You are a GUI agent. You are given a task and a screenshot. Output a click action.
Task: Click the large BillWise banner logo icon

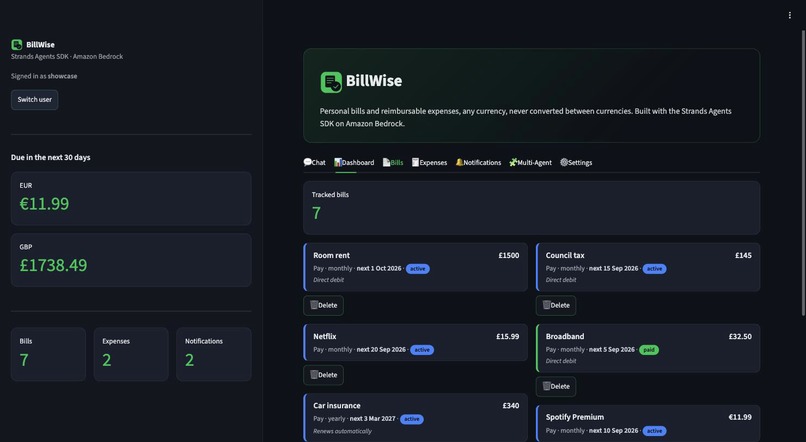coord(331,82)
